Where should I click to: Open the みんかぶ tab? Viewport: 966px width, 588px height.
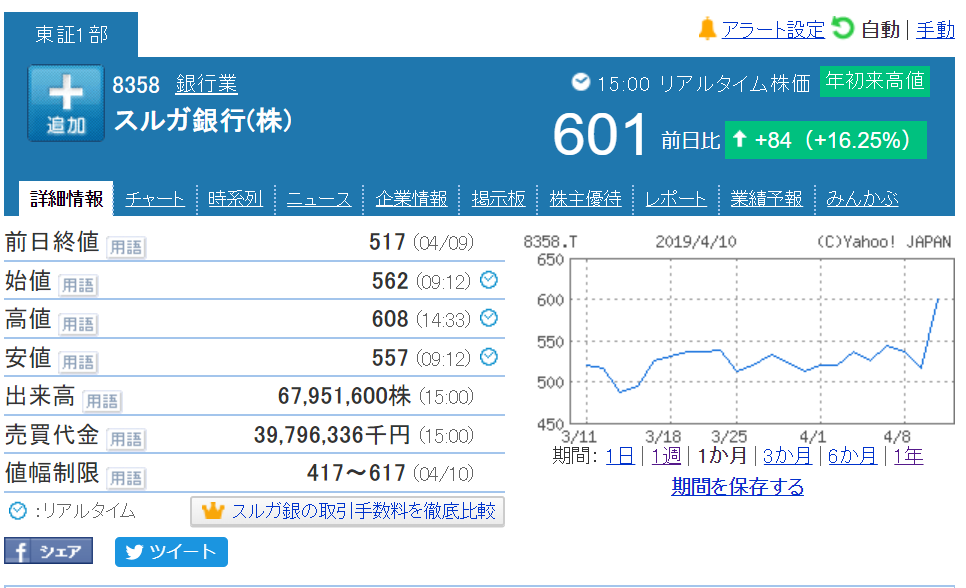[x=862, y=198]
